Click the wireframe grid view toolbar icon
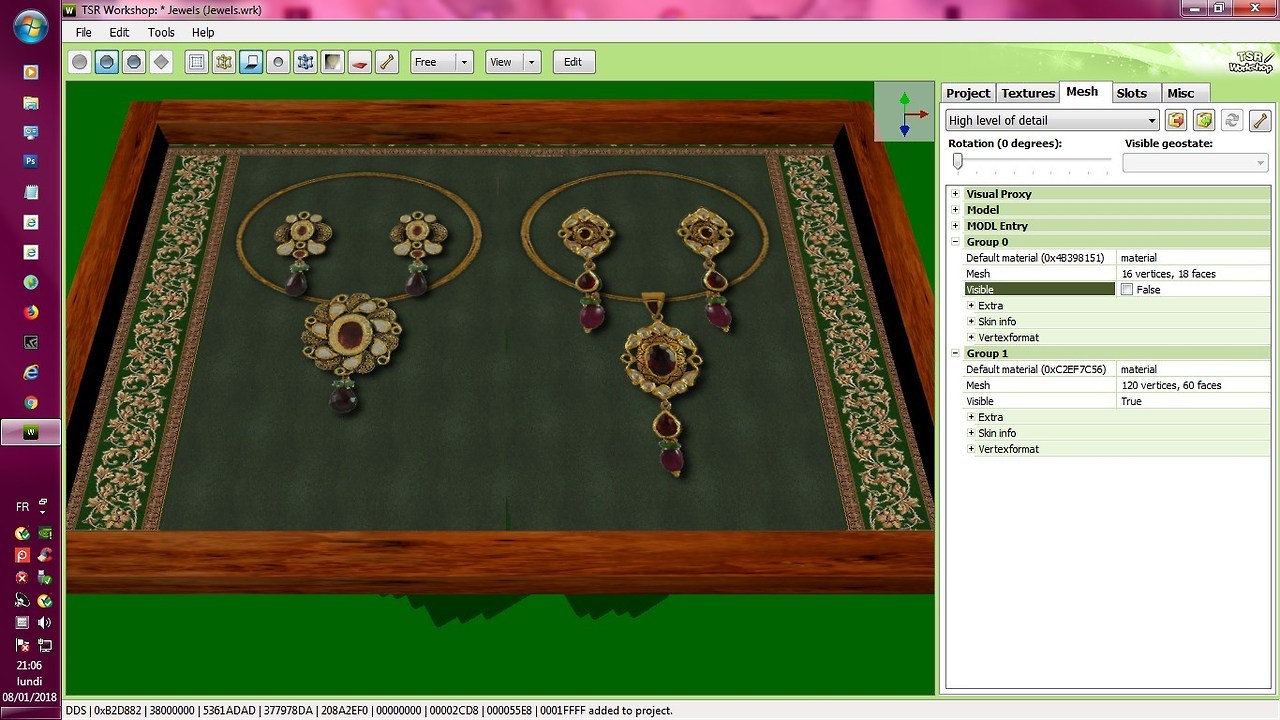The image size is (1280, 720). (197, 62)
